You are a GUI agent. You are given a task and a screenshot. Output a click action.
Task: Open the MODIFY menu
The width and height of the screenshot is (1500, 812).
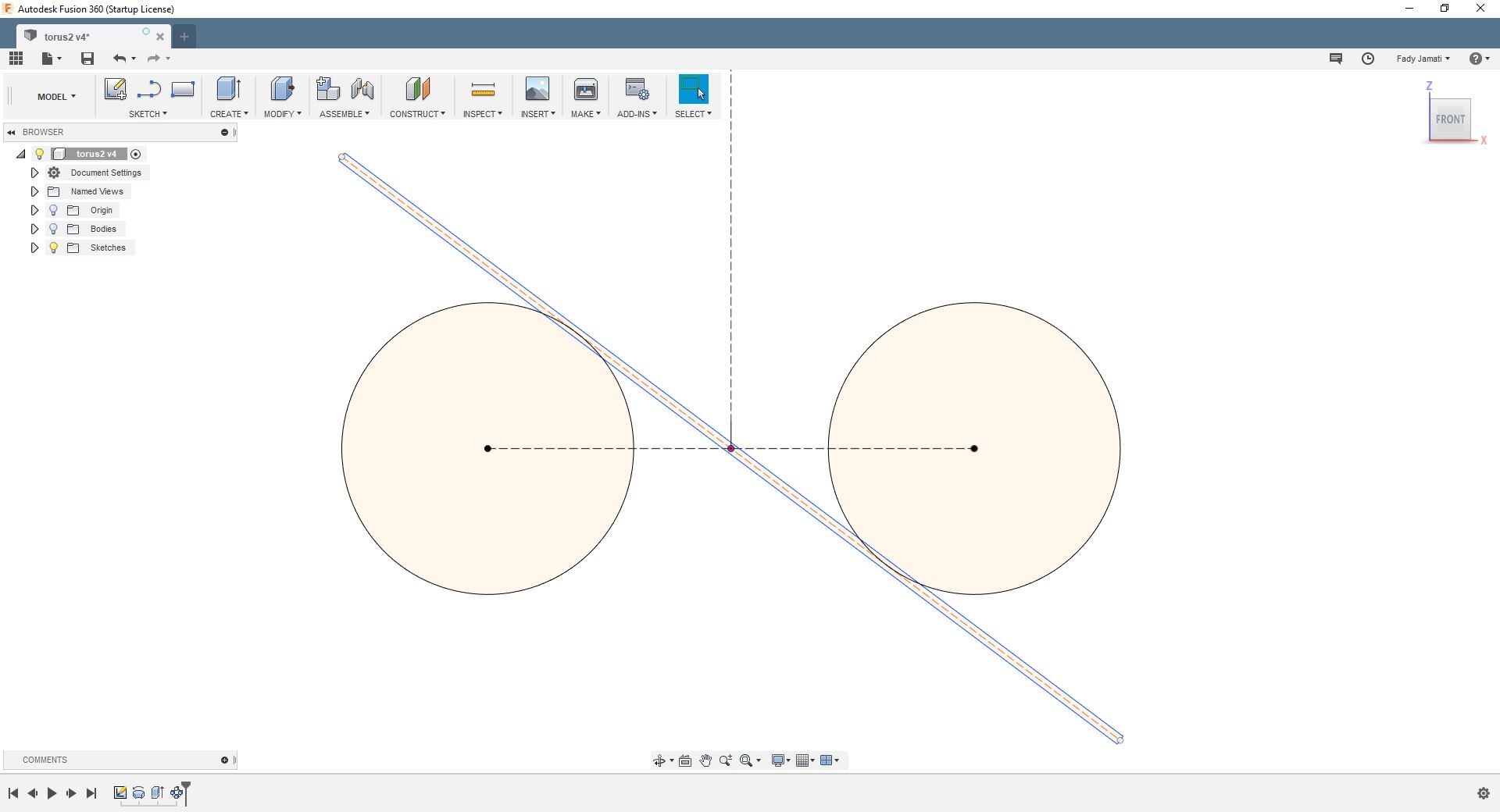[282, 114]
